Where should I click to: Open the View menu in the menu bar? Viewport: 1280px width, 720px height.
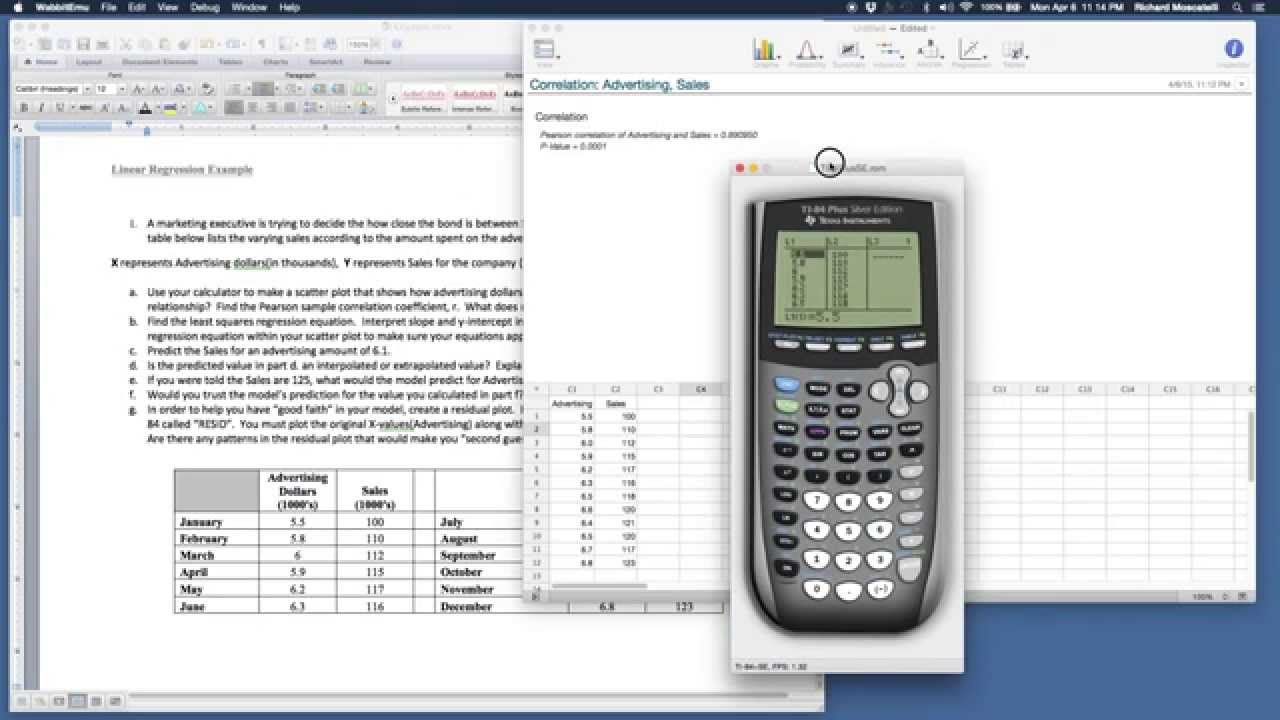[167, 7]
